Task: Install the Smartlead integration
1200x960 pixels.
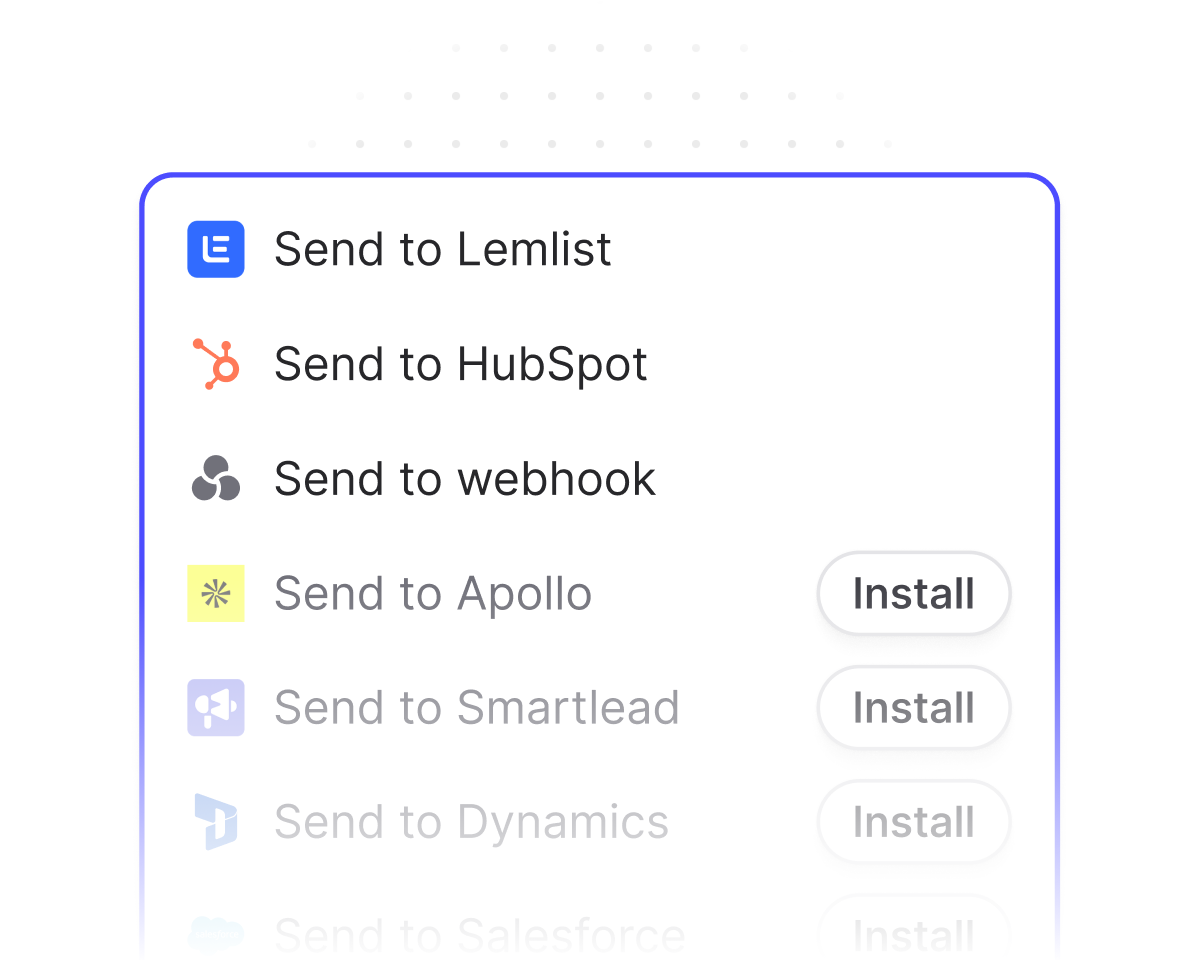Action: pyautogui.click(x=913, y=707)
